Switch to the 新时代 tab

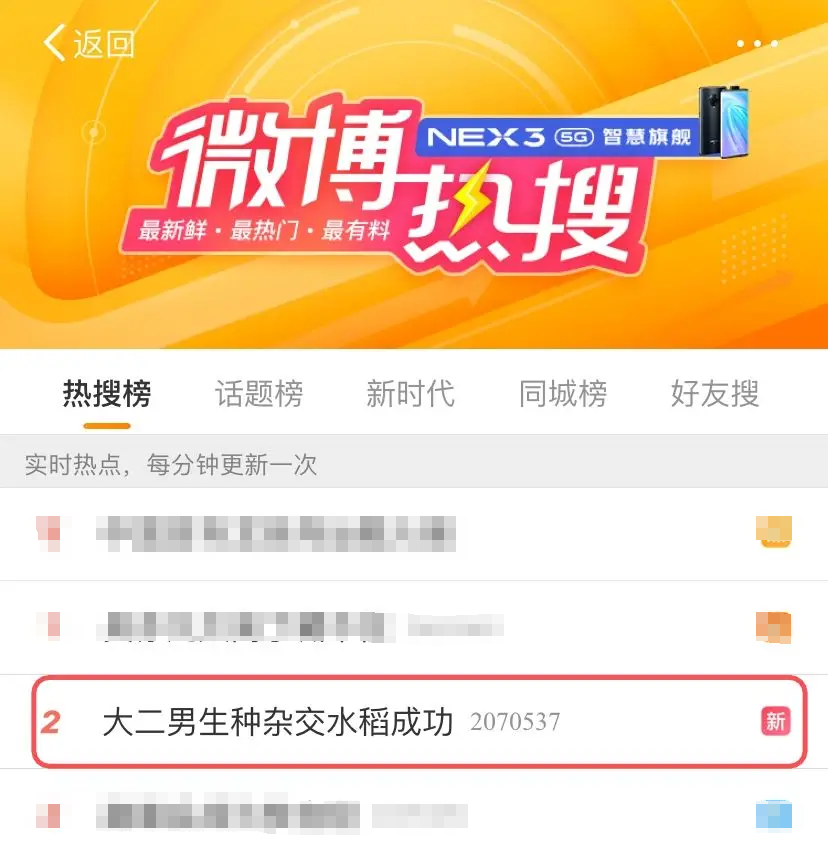(x=411, y=393)
